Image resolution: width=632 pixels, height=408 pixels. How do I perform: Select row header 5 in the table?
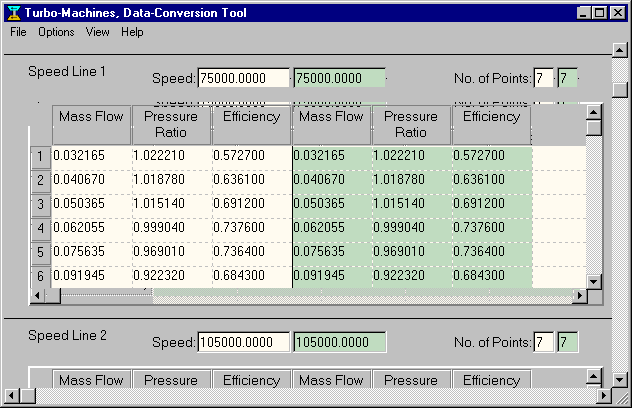coord(41,252)
